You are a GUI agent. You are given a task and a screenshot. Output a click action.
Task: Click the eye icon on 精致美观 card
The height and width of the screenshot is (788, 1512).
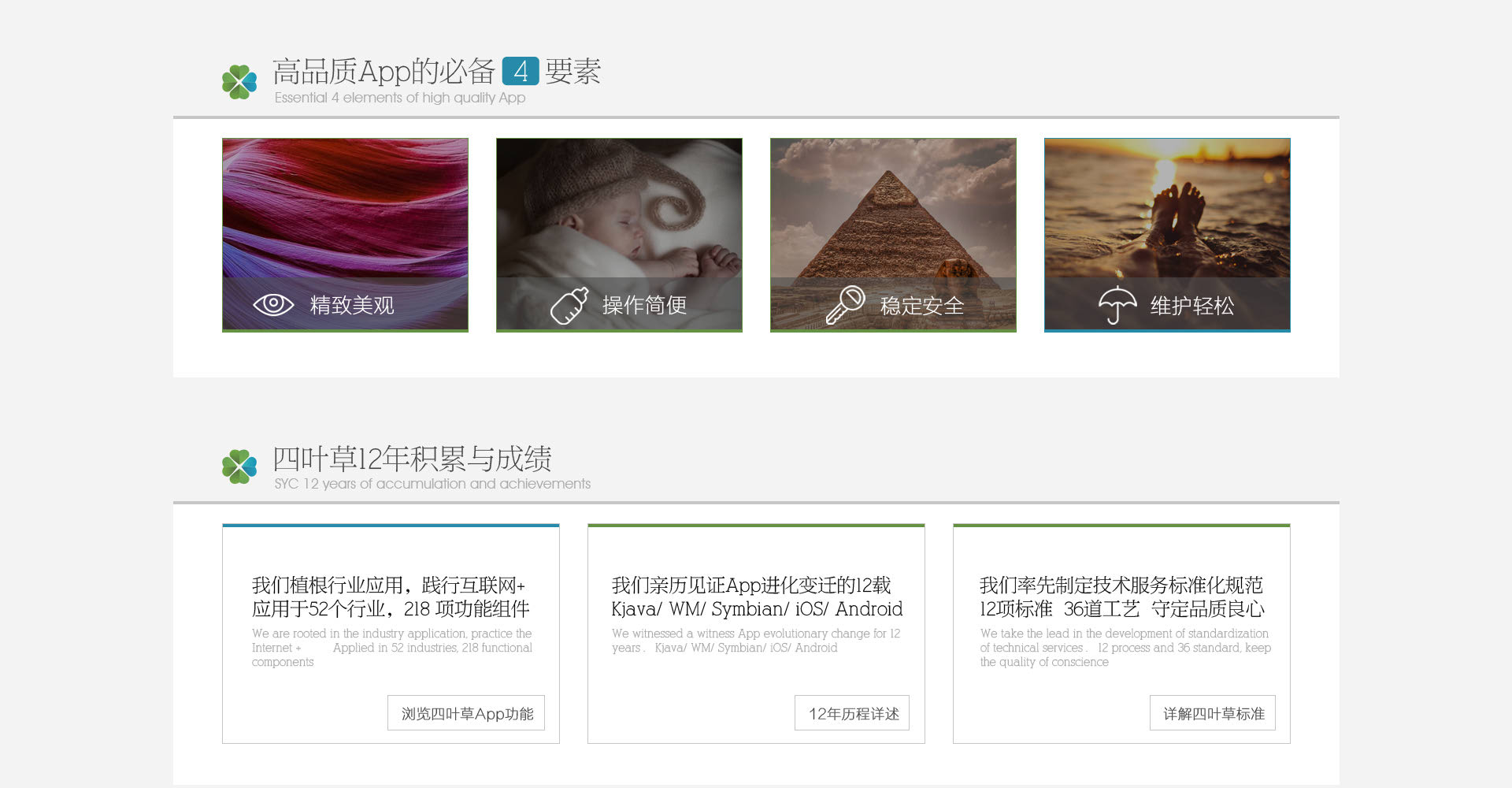273,304
